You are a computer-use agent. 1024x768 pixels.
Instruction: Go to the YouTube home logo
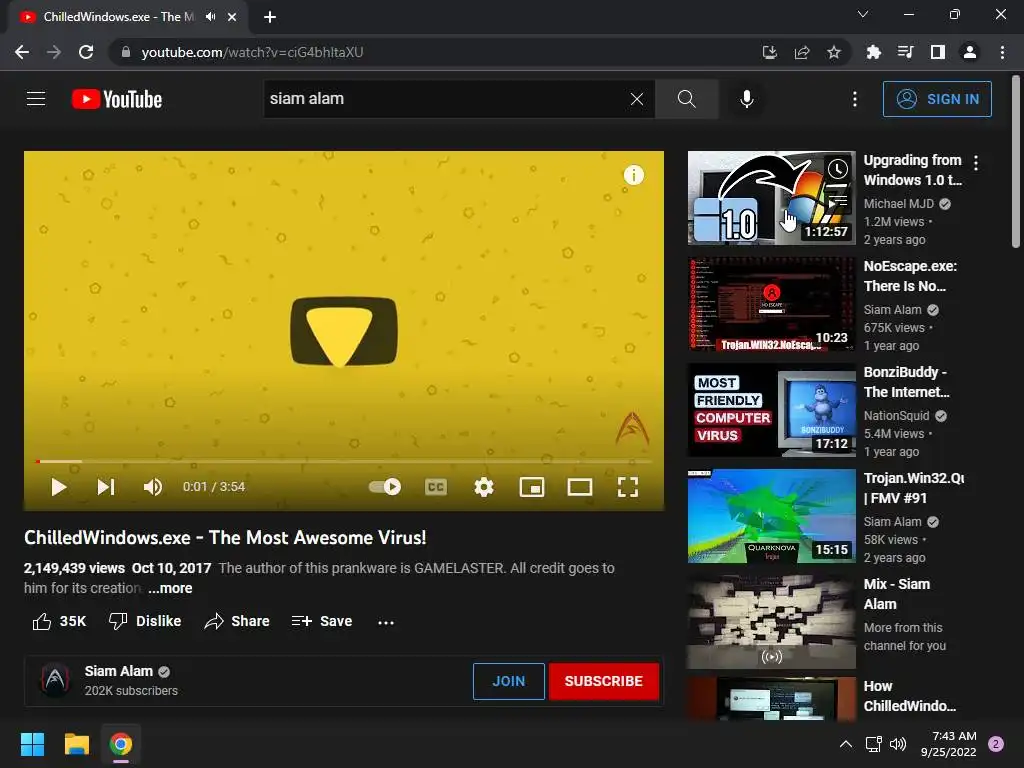[x=117, y=99]
